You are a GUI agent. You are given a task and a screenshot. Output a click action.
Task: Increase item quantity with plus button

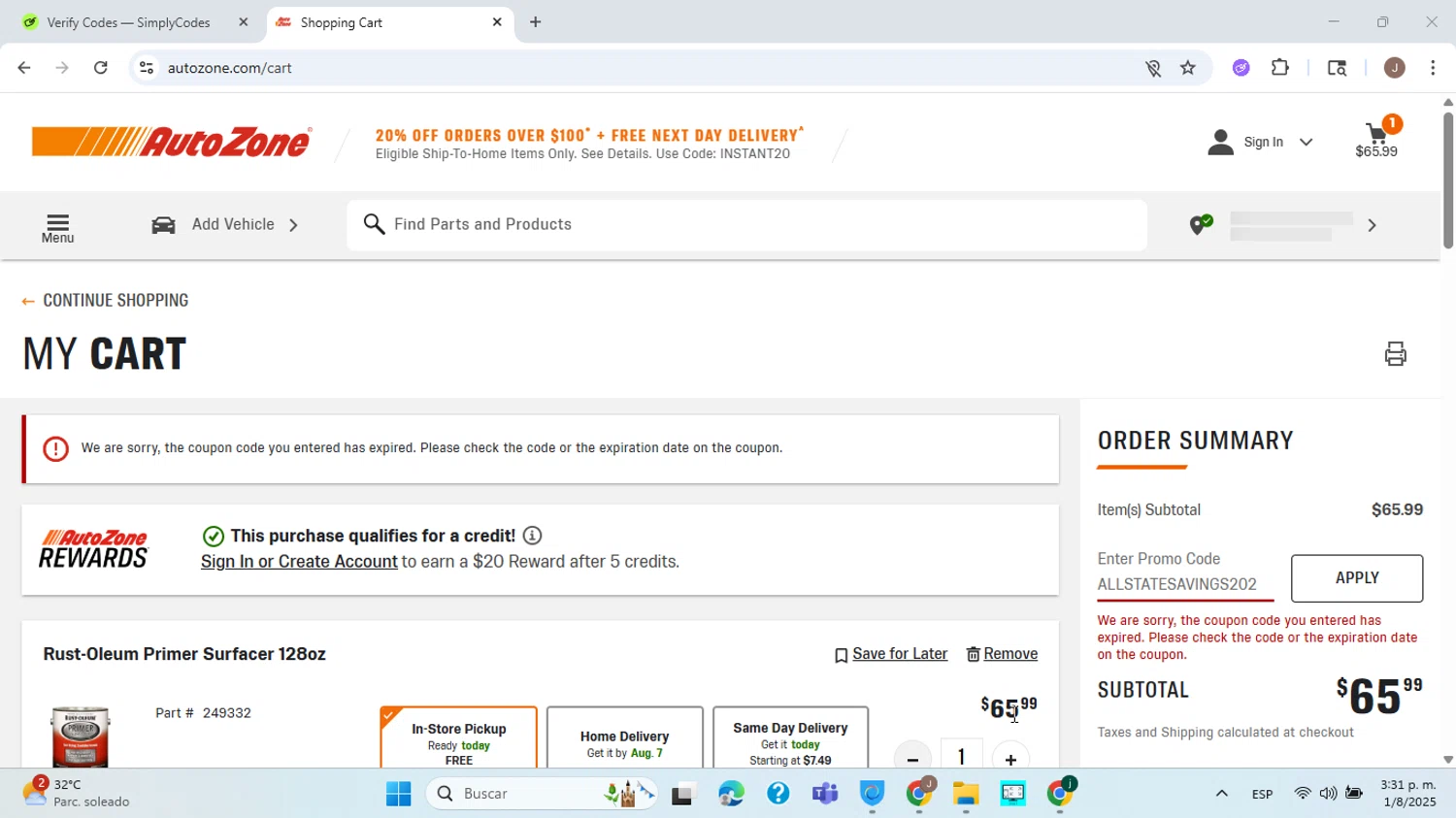(1010, 759)
